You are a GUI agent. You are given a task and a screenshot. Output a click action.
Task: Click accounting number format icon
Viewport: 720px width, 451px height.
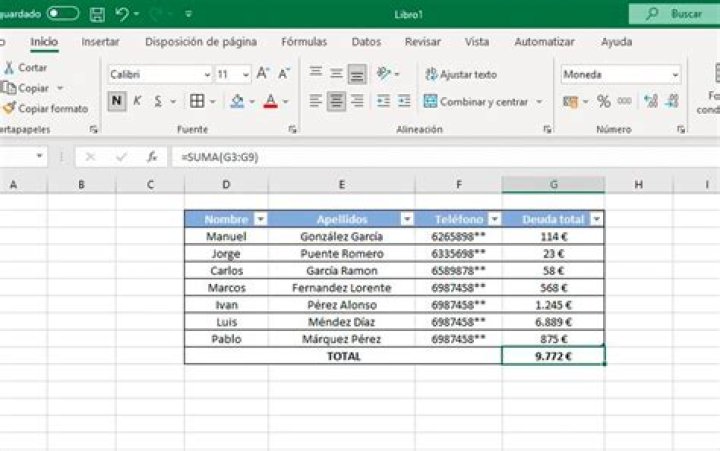[x=570, y=101]
